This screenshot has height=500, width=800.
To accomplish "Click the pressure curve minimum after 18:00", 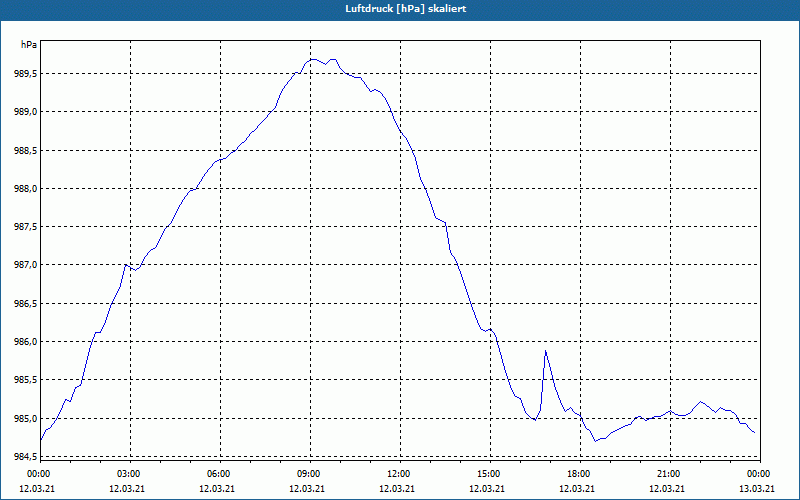I will (x=595, y=441).
